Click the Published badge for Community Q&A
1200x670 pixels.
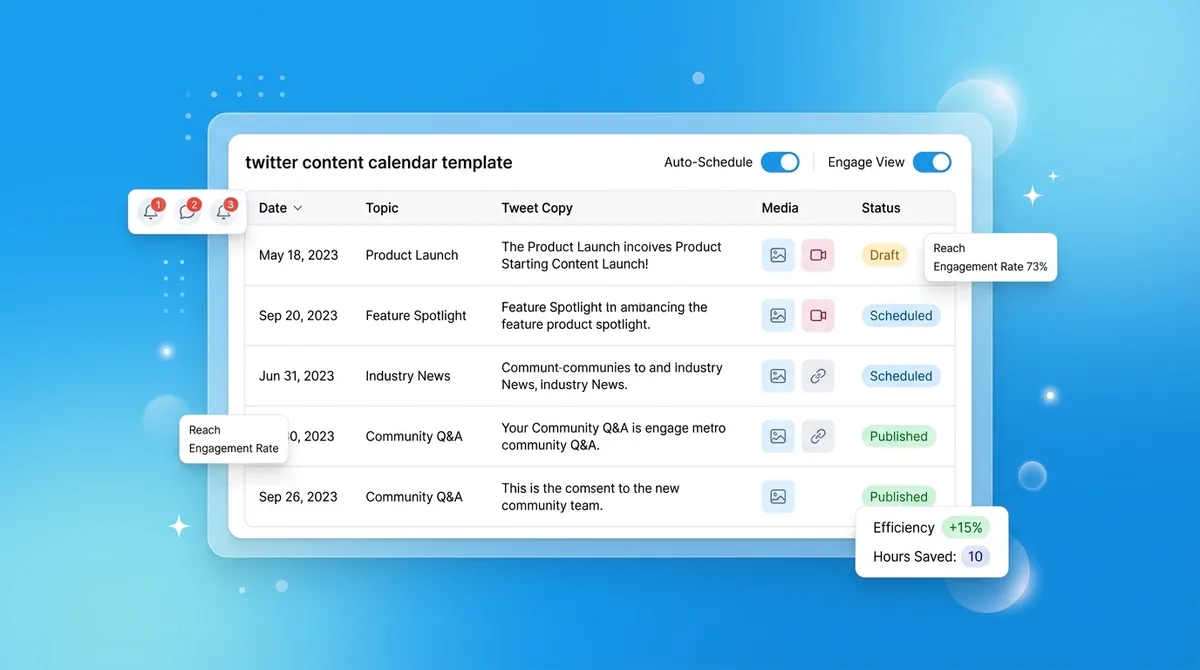(x=898, y=436)
